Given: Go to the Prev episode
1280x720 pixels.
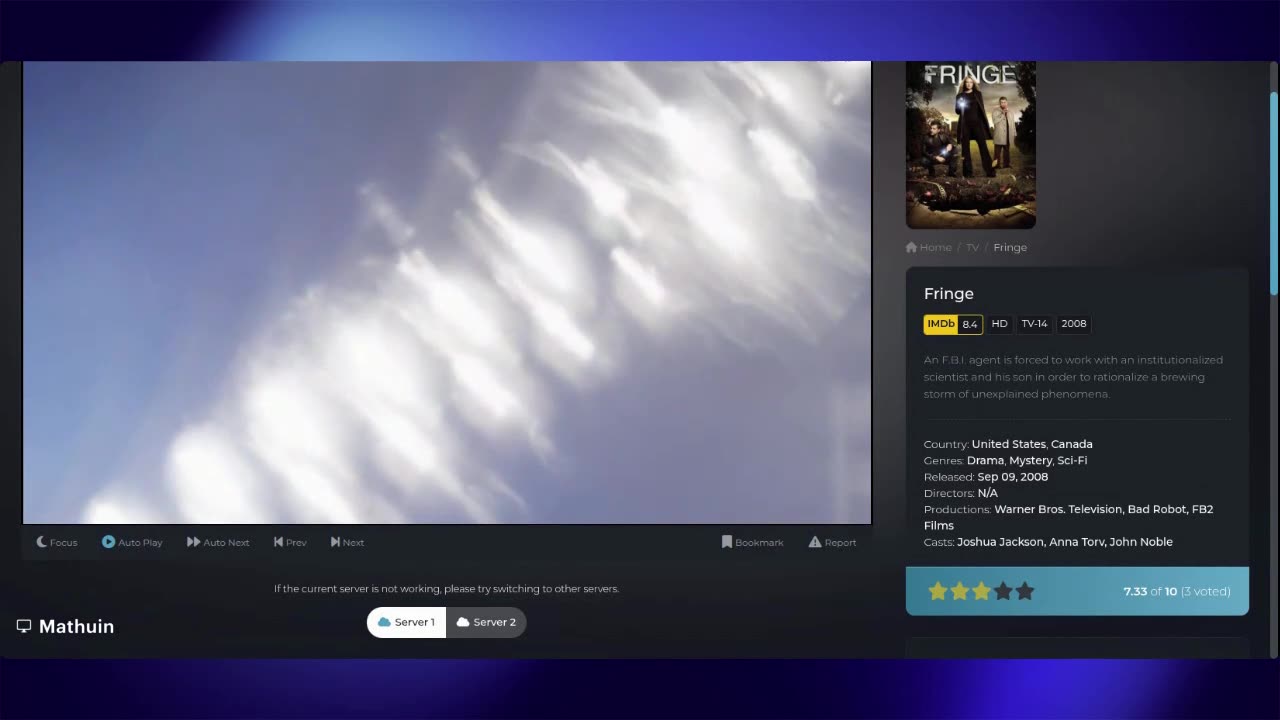Looking at the screenshot, I should point(290,542).
